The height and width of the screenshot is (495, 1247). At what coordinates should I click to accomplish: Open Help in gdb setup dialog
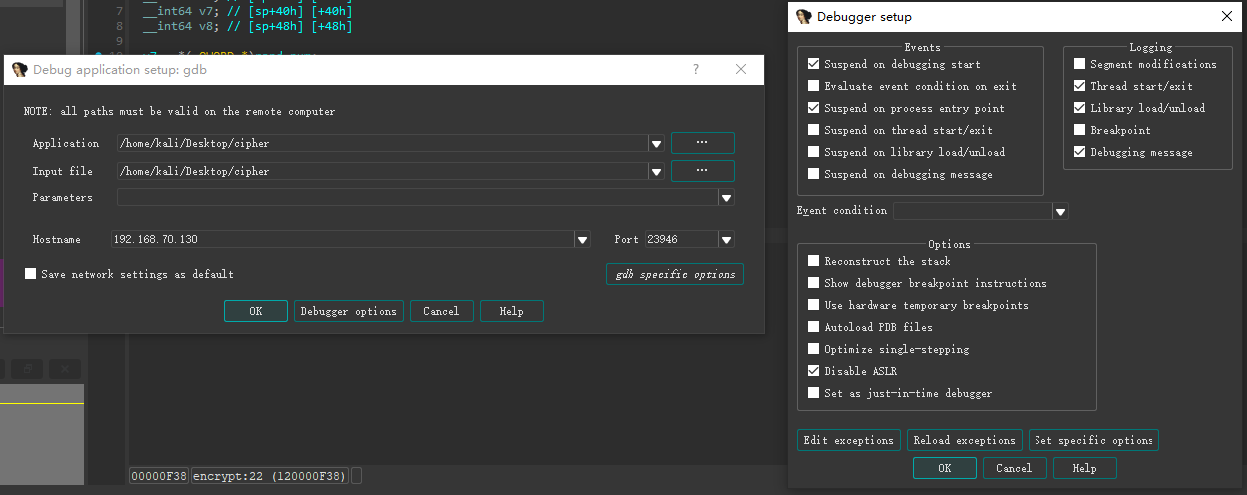point(512,311)
